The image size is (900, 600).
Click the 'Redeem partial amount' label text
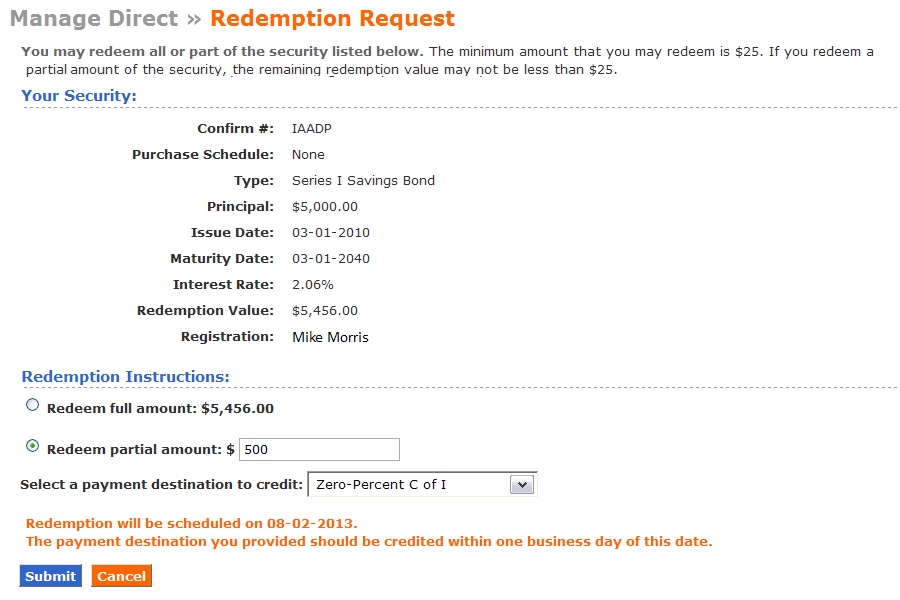click(134, 450)
